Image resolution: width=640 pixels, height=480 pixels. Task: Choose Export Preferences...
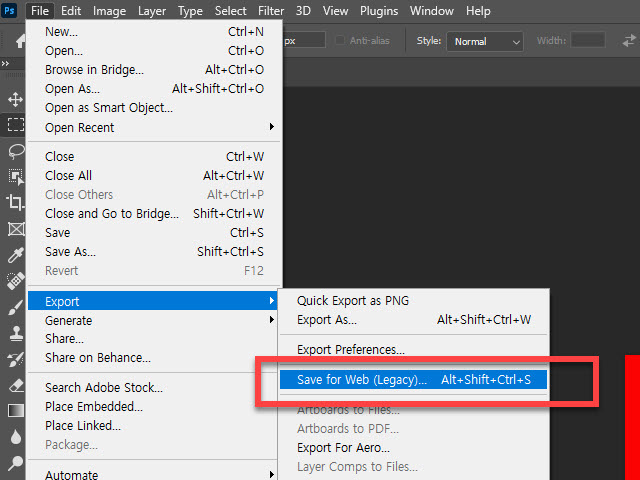pos(413,349)
